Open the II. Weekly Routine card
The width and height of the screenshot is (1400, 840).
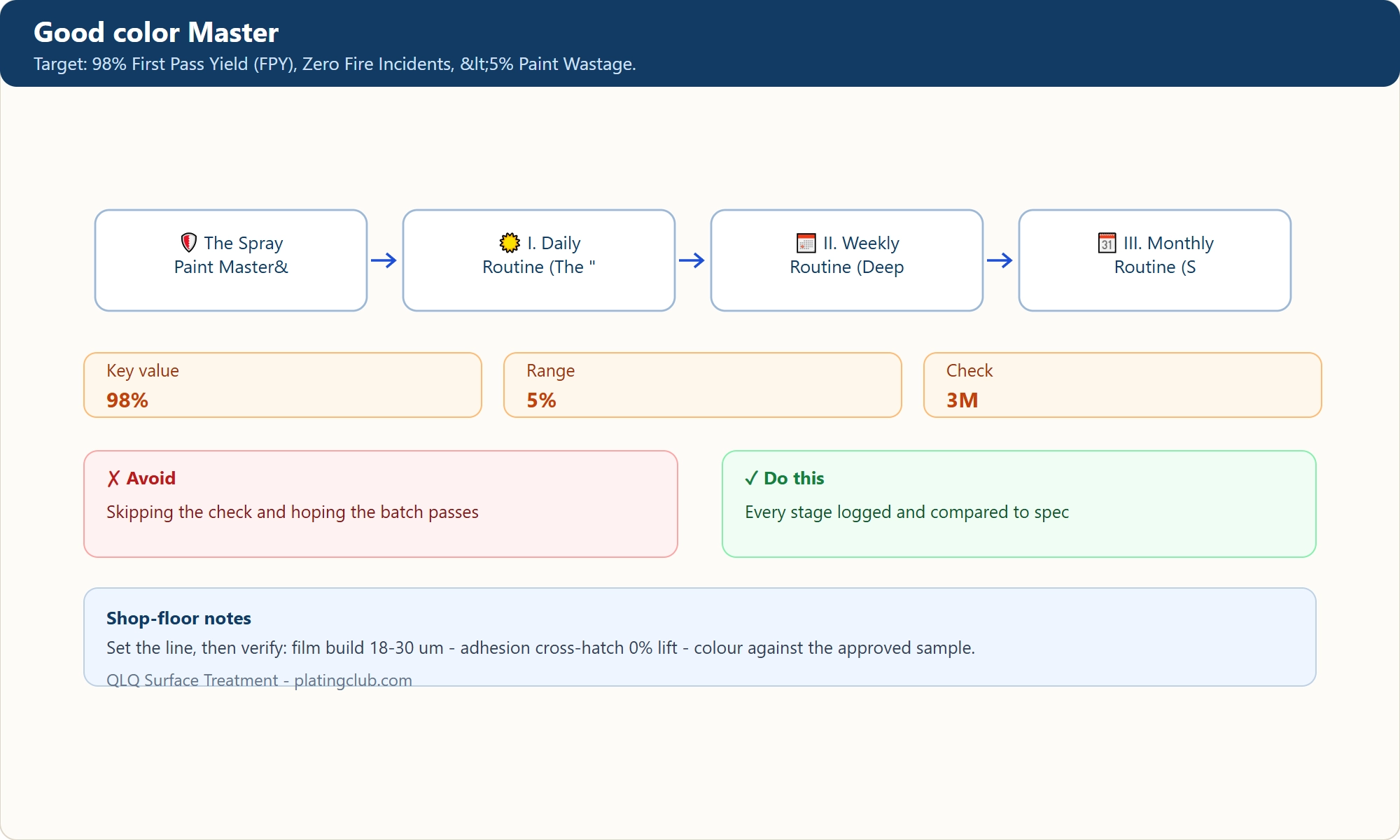click(847, 260)
